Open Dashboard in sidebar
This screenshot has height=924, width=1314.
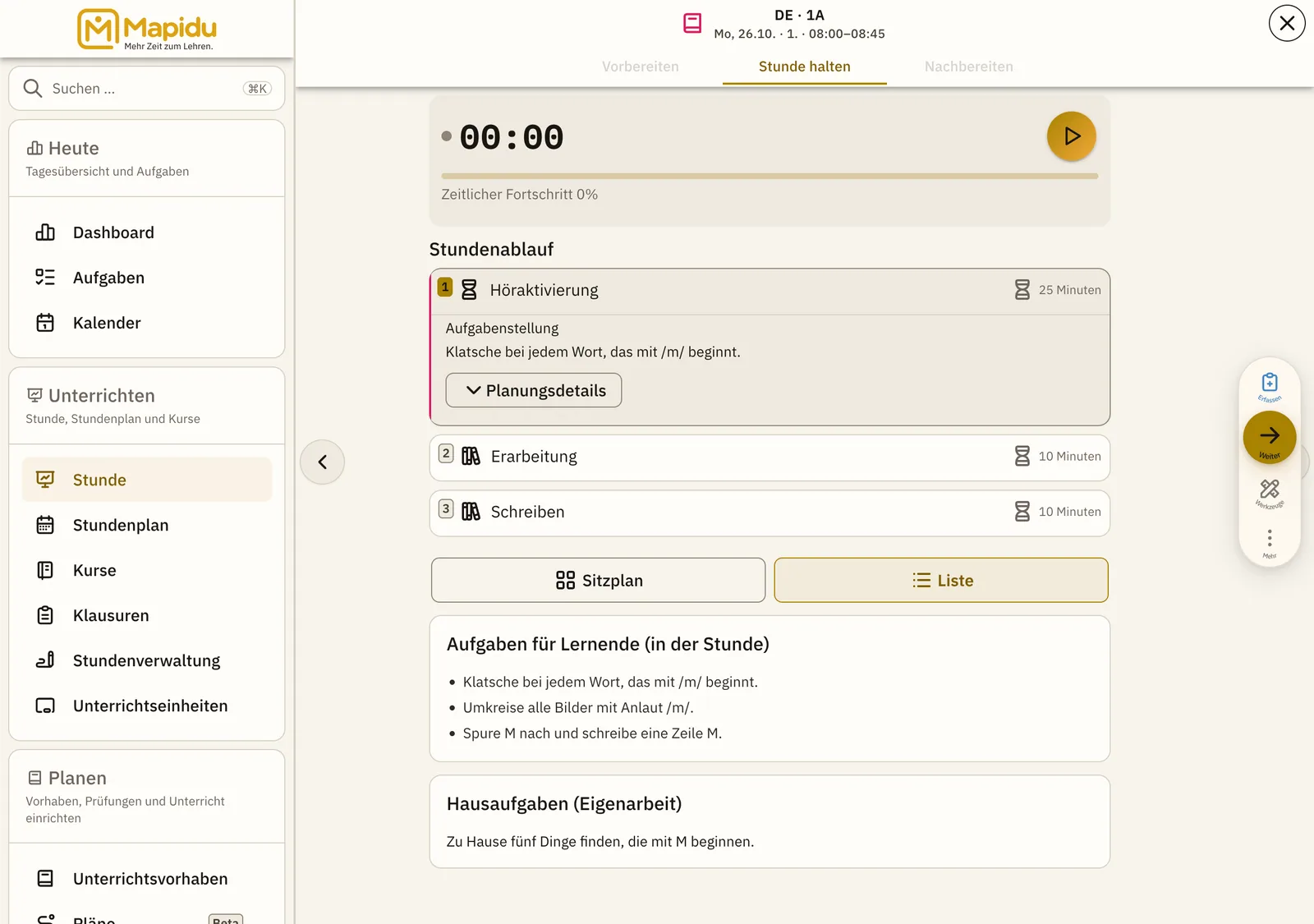click(147, 232)
